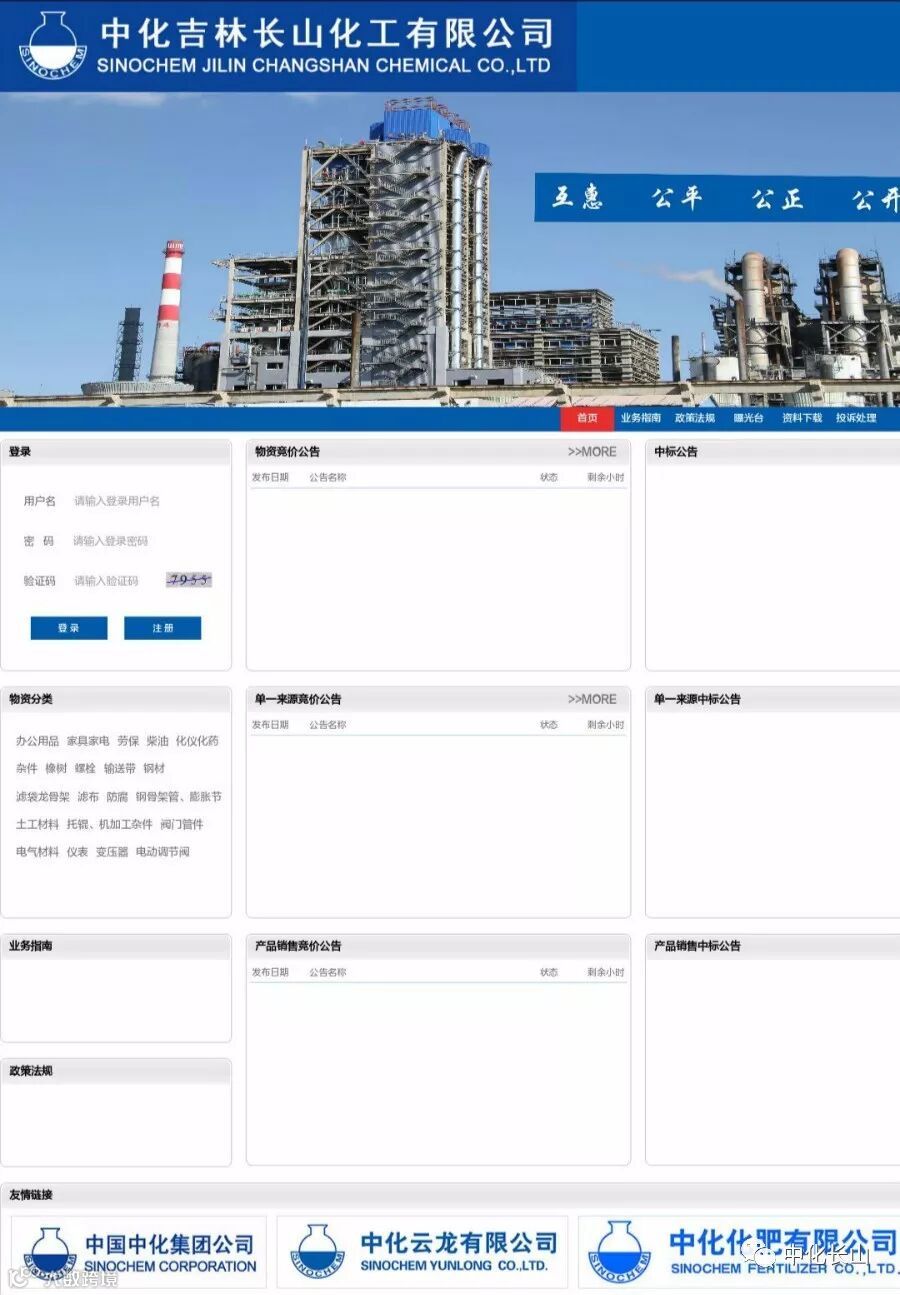Select the 仪表 category
This screenshot has width=900, height=1295.
click(77, 852)
